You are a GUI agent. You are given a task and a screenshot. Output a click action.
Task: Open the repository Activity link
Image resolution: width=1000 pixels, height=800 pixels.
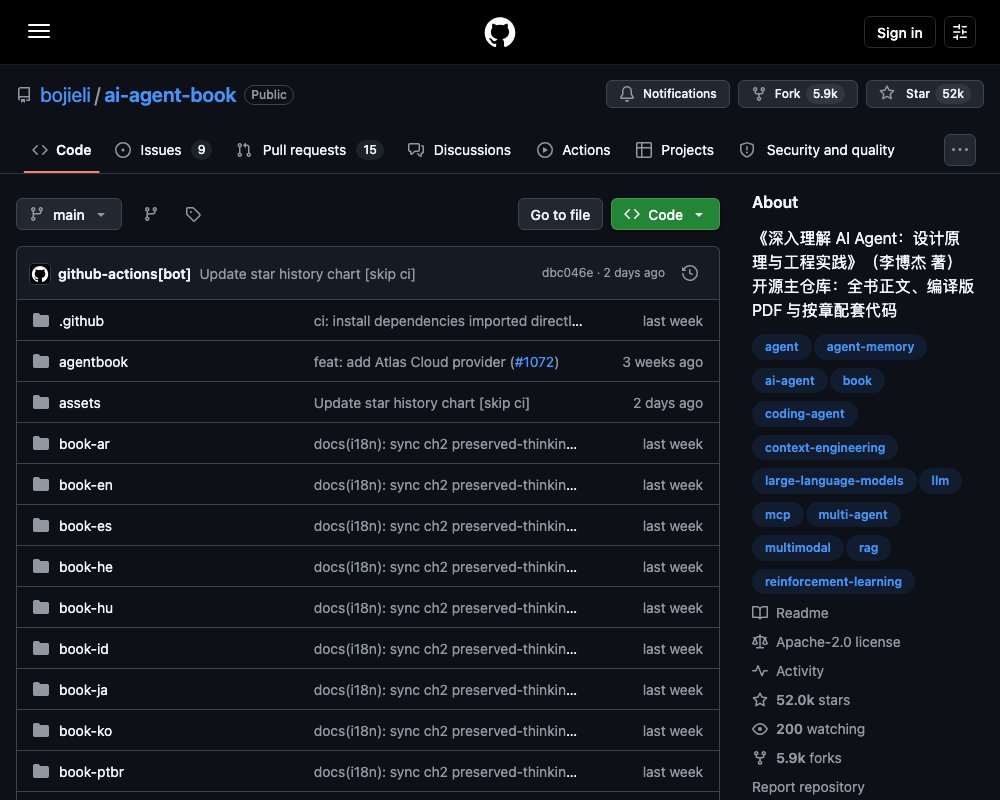(788, 671)
